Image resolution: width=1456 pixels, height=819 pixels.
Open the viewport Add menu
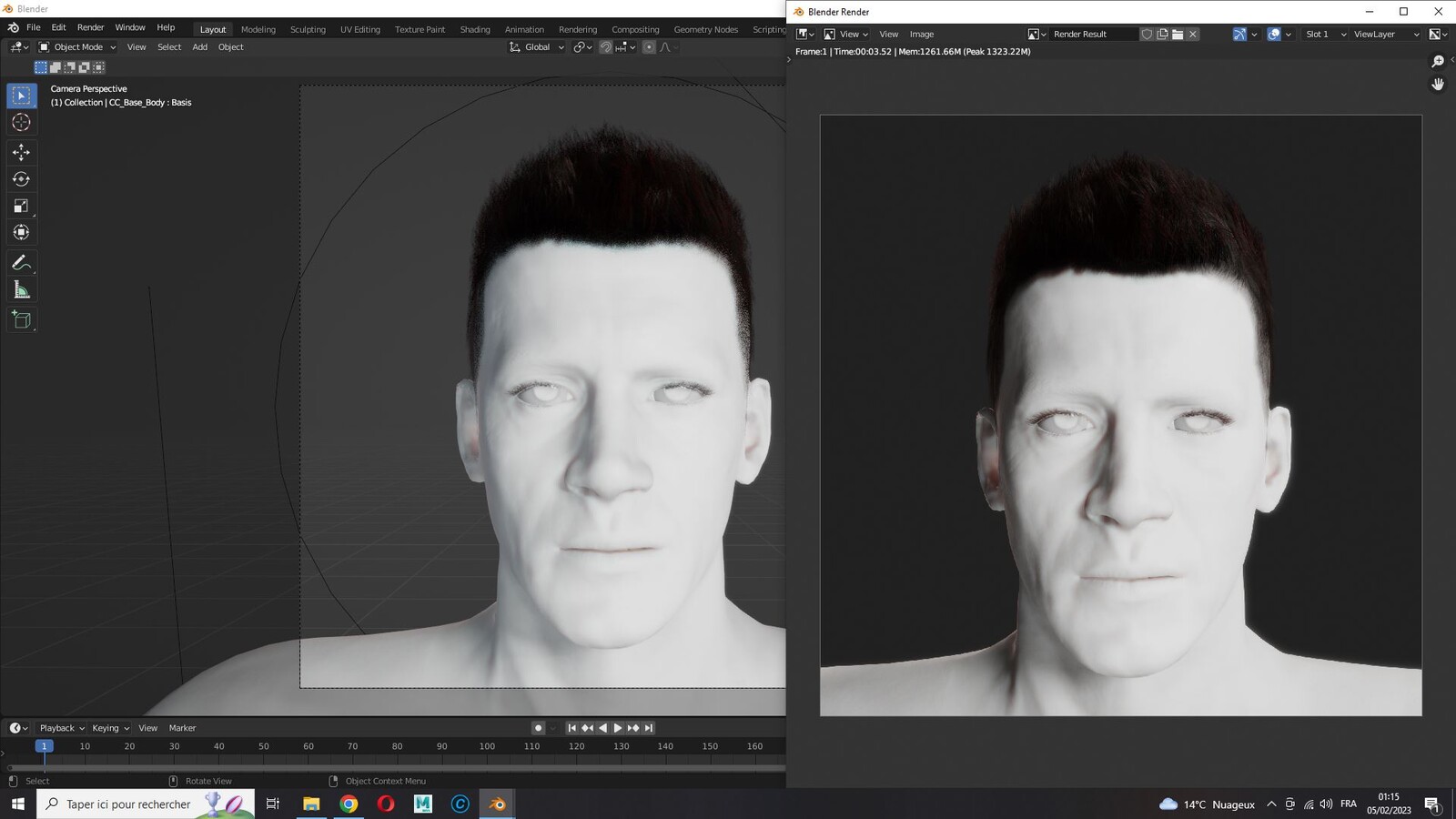pos(199,47)
